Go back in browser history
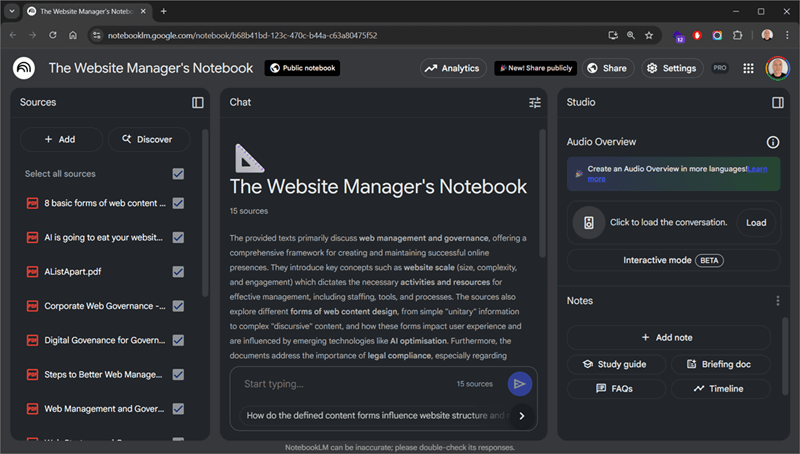Screen dimensions: 800x454 point(13,35)
